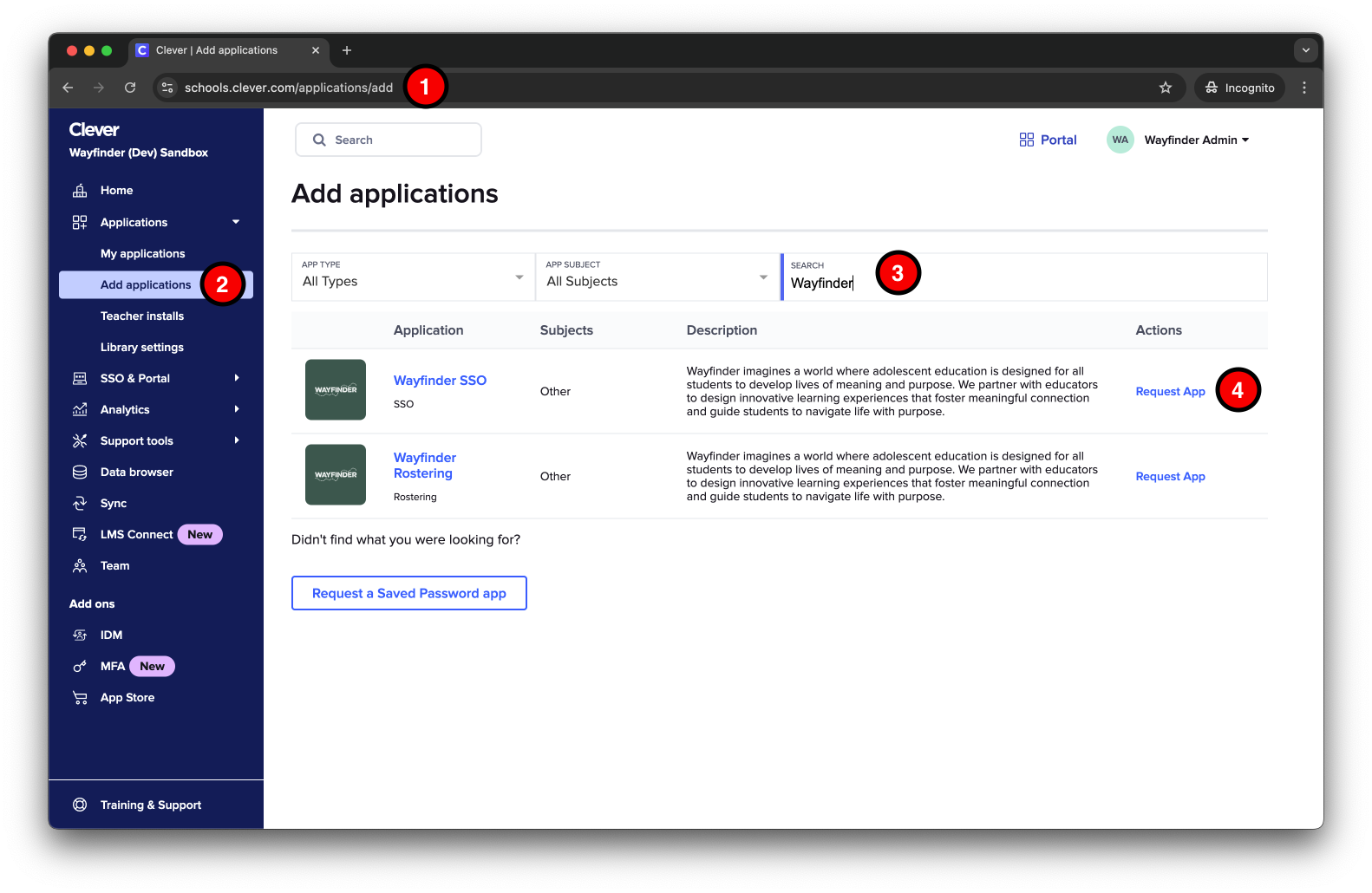Open a new browser tab with plus
This screenshot has height=893, width=1372.
(347, 50)
